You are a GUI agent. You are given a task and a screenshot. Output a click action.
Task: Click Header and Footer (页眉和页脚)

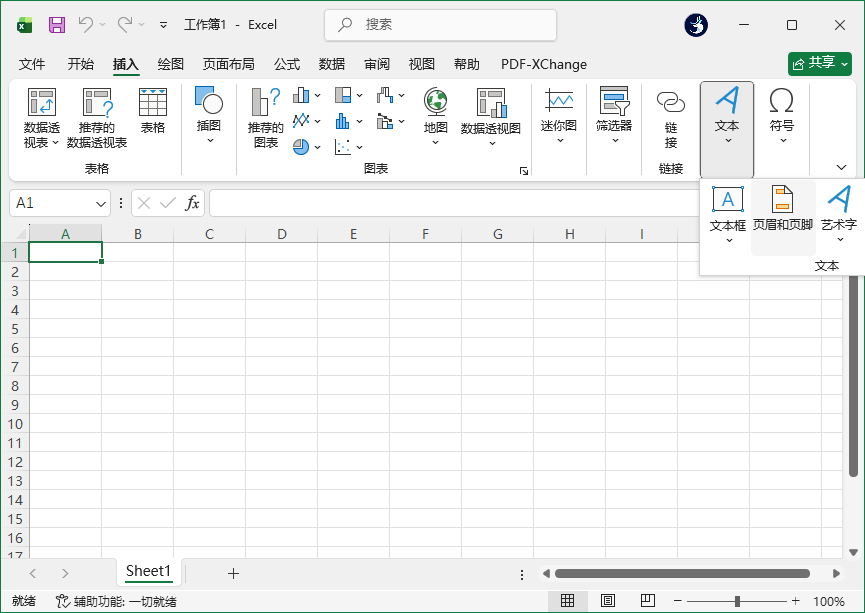point(782,199)
